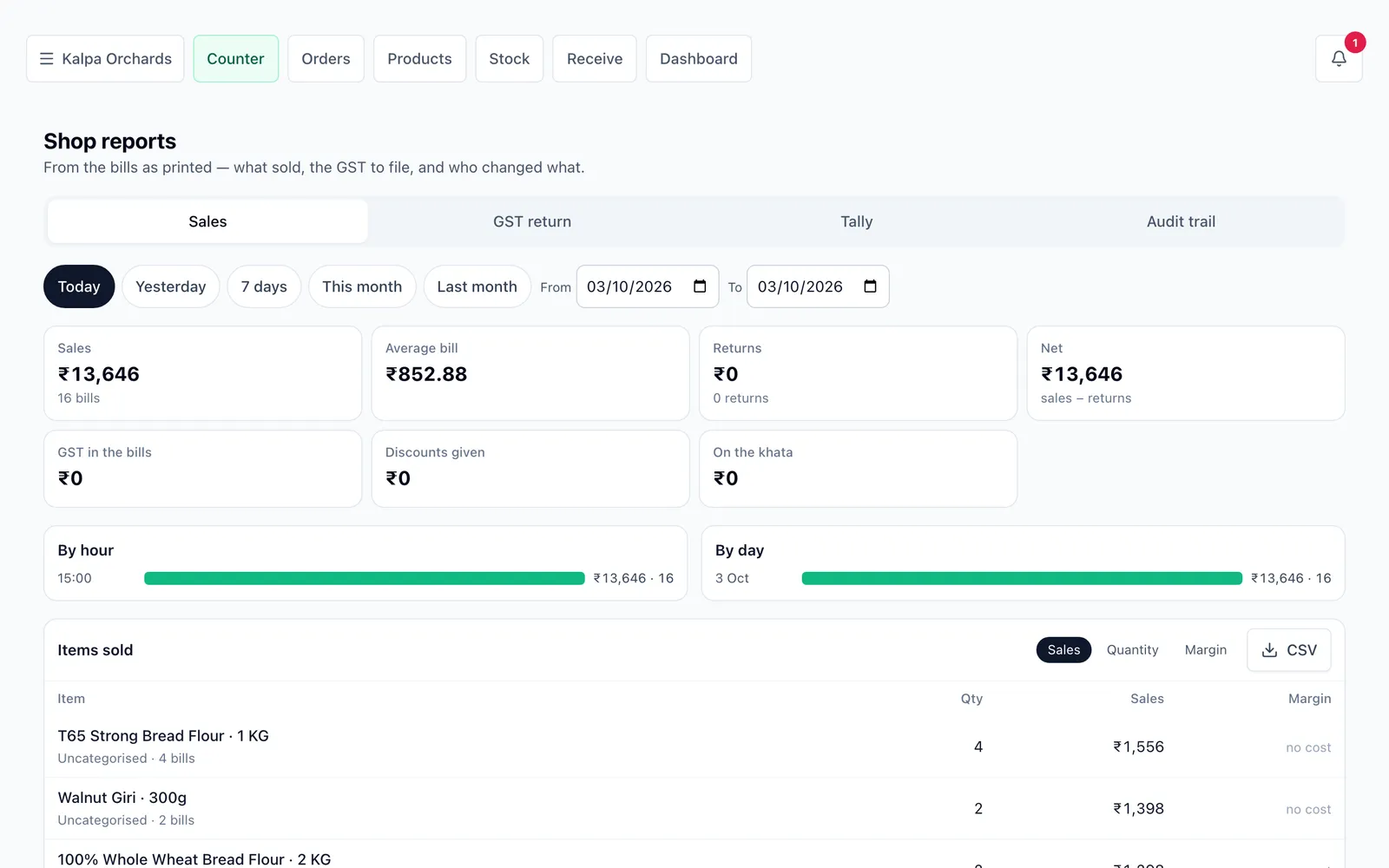Select the T65 Strong Bread Flour row
This screenshot has height=868, width=1389.
[694, 746]
